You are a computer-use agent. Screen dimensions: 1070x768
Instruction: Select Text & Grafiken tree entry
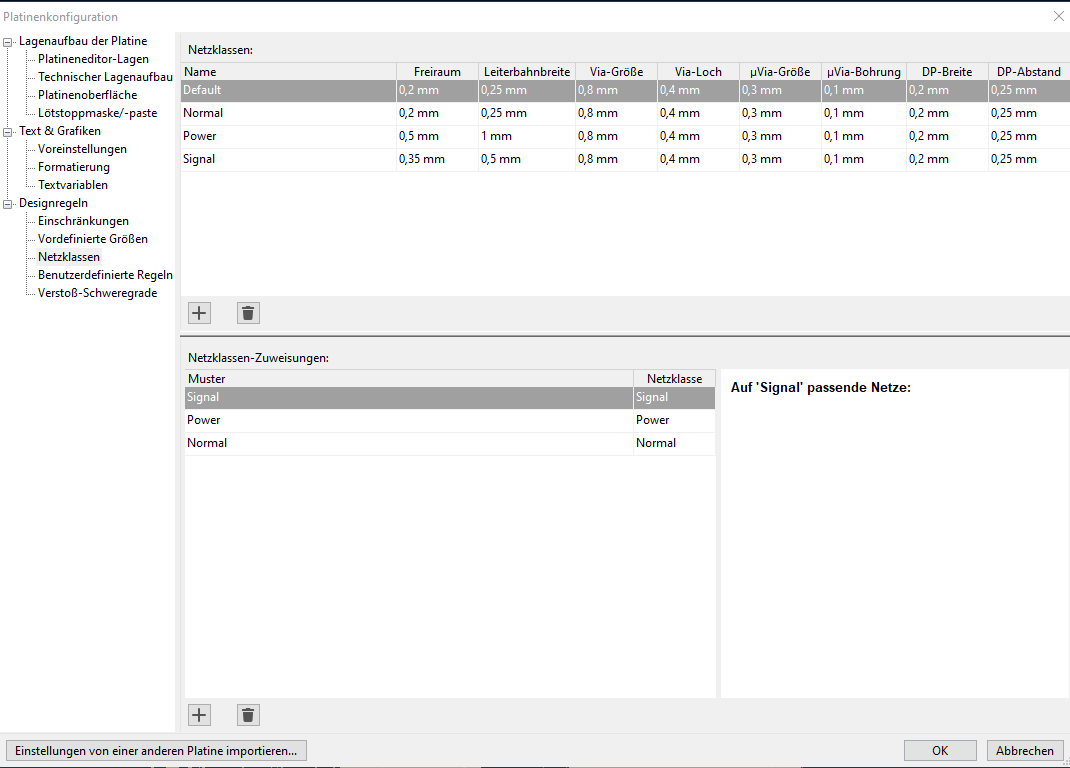tap(60, 130)
